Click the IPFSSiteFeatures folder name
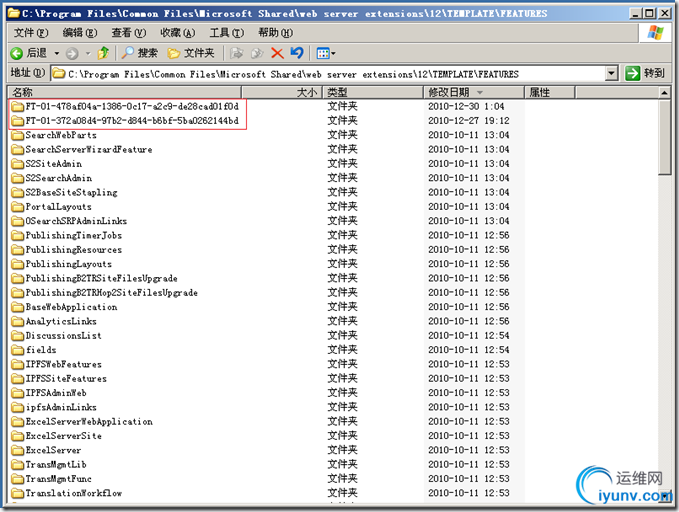 click(x=66, y=378)
